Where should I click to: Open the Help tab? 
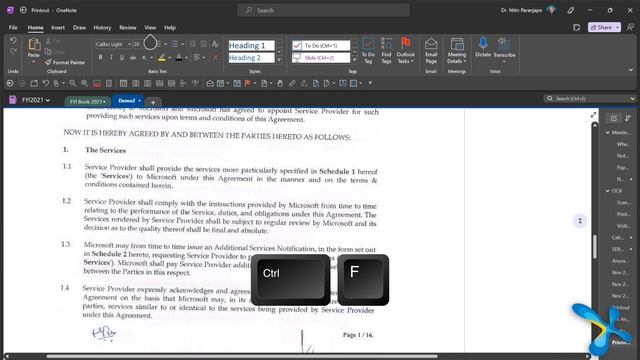(x=170, y=28)
